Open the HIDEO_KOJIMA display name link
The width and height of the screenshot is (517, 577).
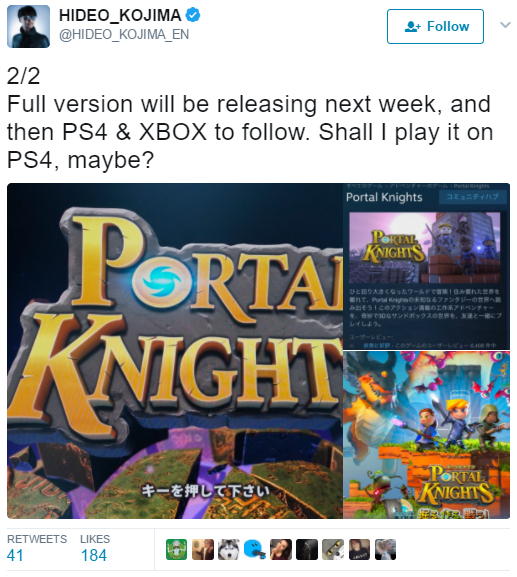120,15
